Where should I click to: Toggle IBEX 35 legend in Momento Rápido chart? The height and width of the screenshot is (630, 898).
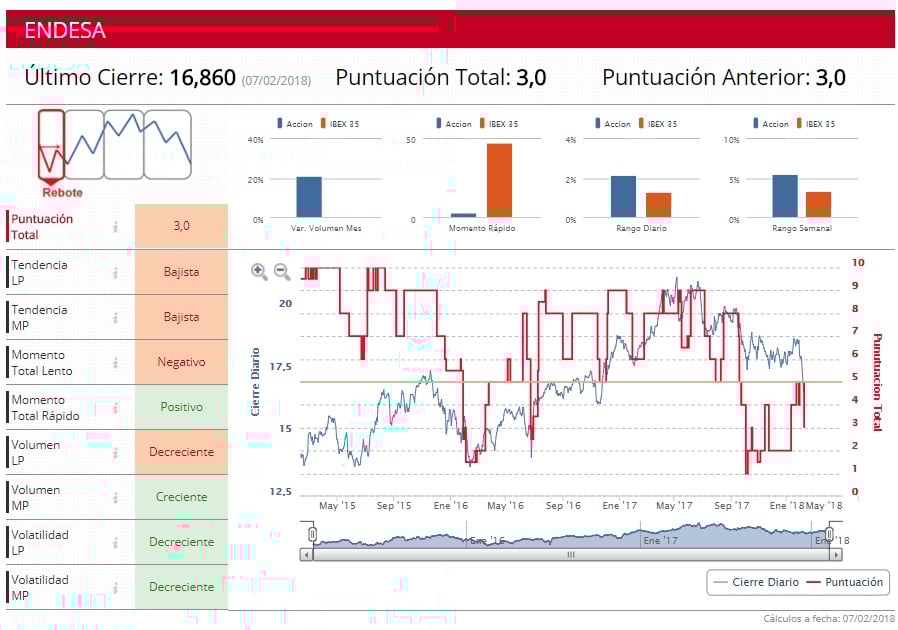(499, 124)
